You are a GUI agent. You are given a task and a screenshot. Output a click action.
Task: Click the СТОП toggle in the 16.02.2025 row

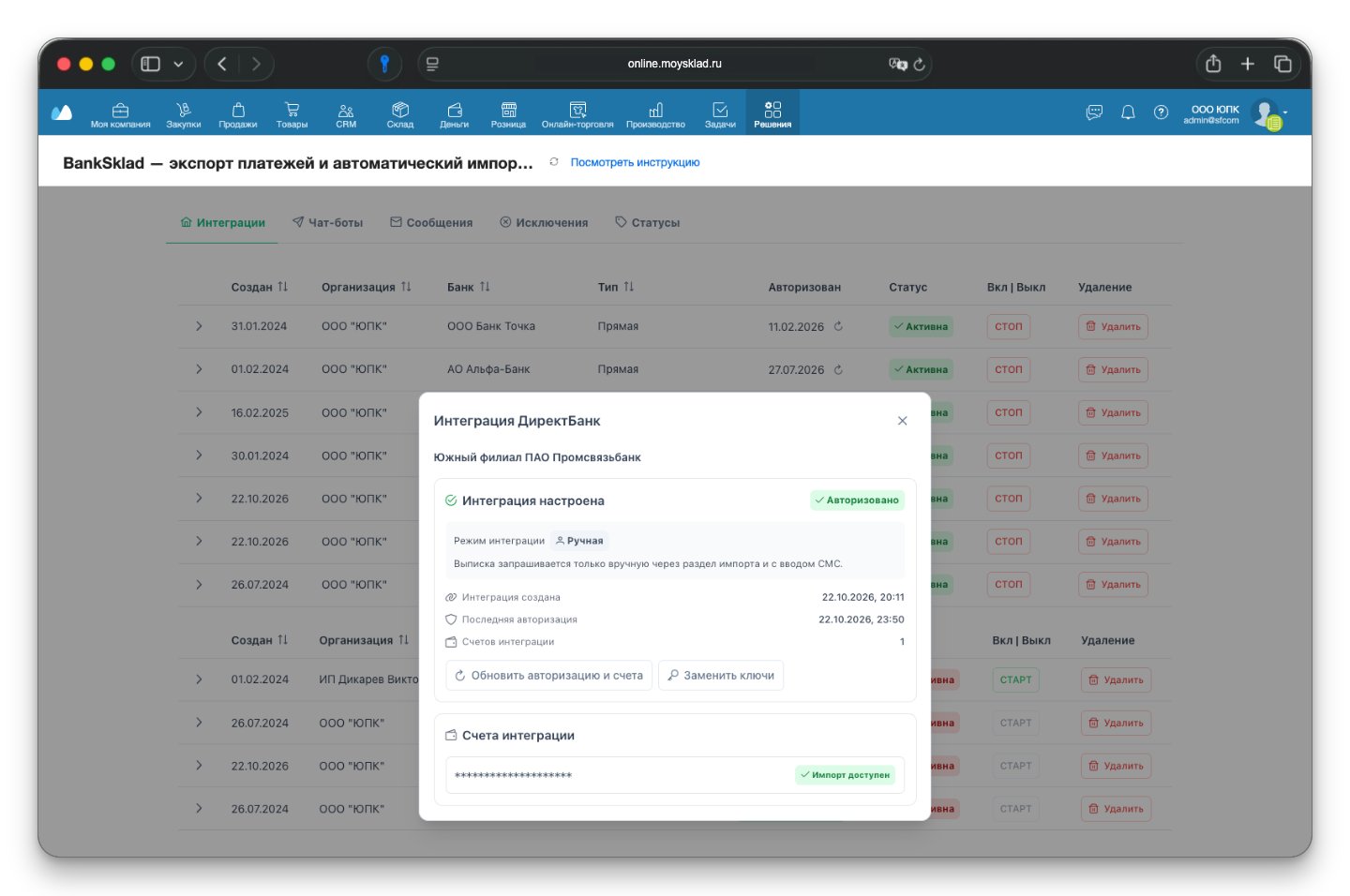coord(1009,412)
